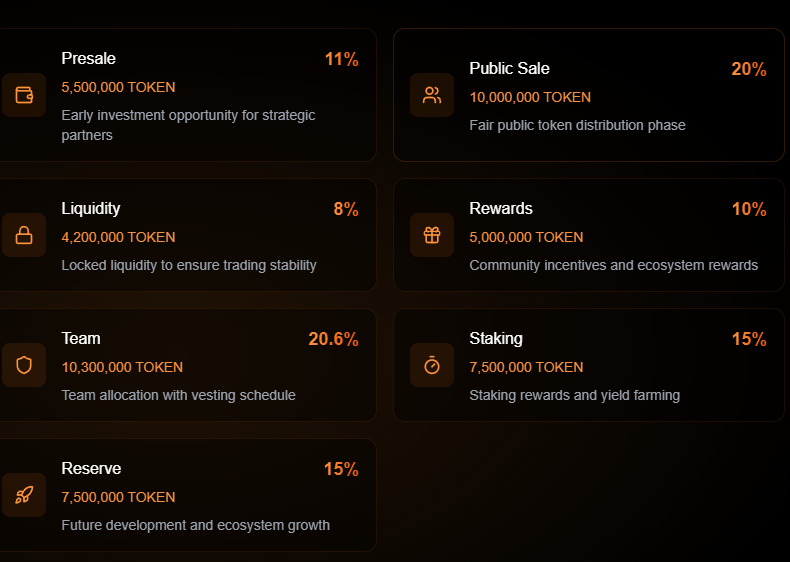The height and width of the screenshot is (562, 790).
Task: Click the lock icon beside Liquidity
Action: 24,236
